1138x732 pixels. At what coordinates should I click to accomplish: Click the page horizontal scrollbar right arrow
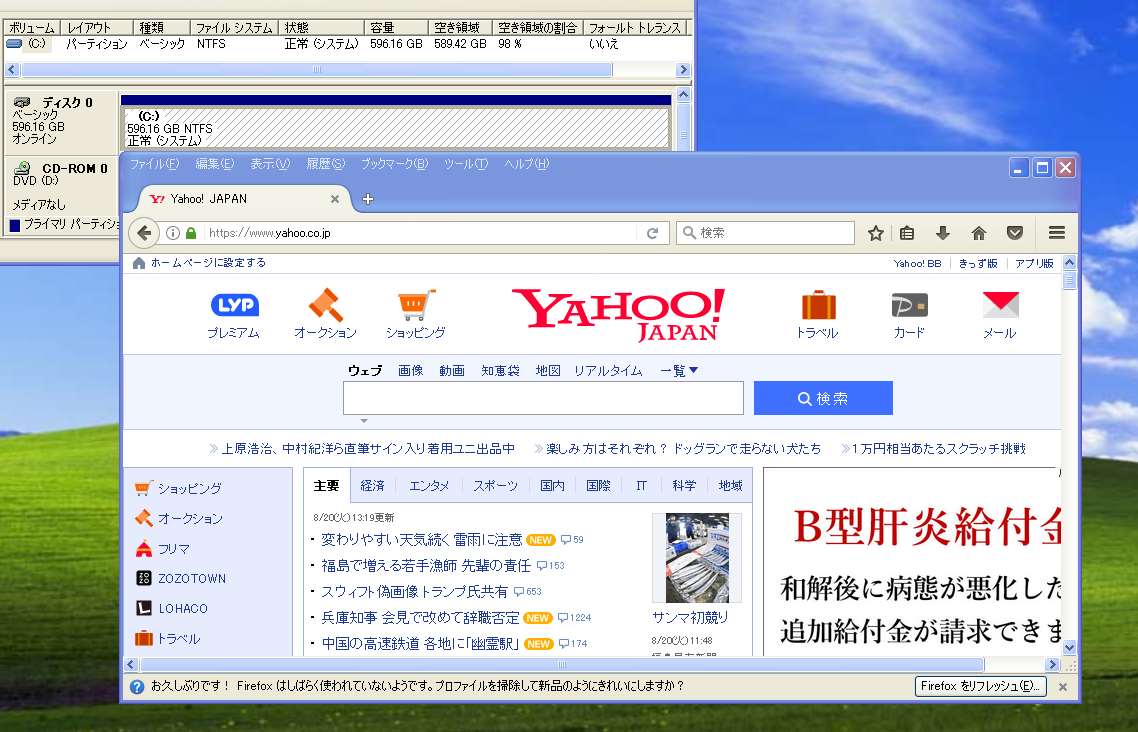pyautogui.click(x=1052, y=665)
